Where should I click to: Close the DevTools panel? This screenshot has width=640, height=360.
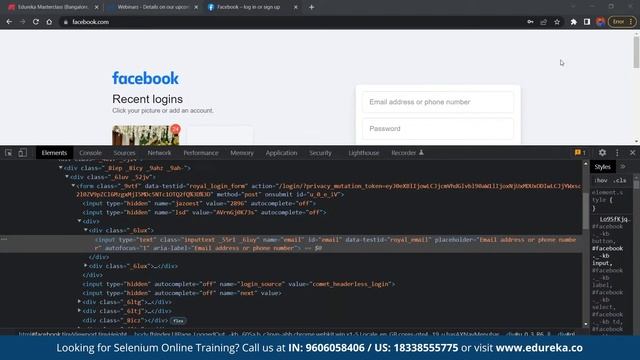coord(632,153)
